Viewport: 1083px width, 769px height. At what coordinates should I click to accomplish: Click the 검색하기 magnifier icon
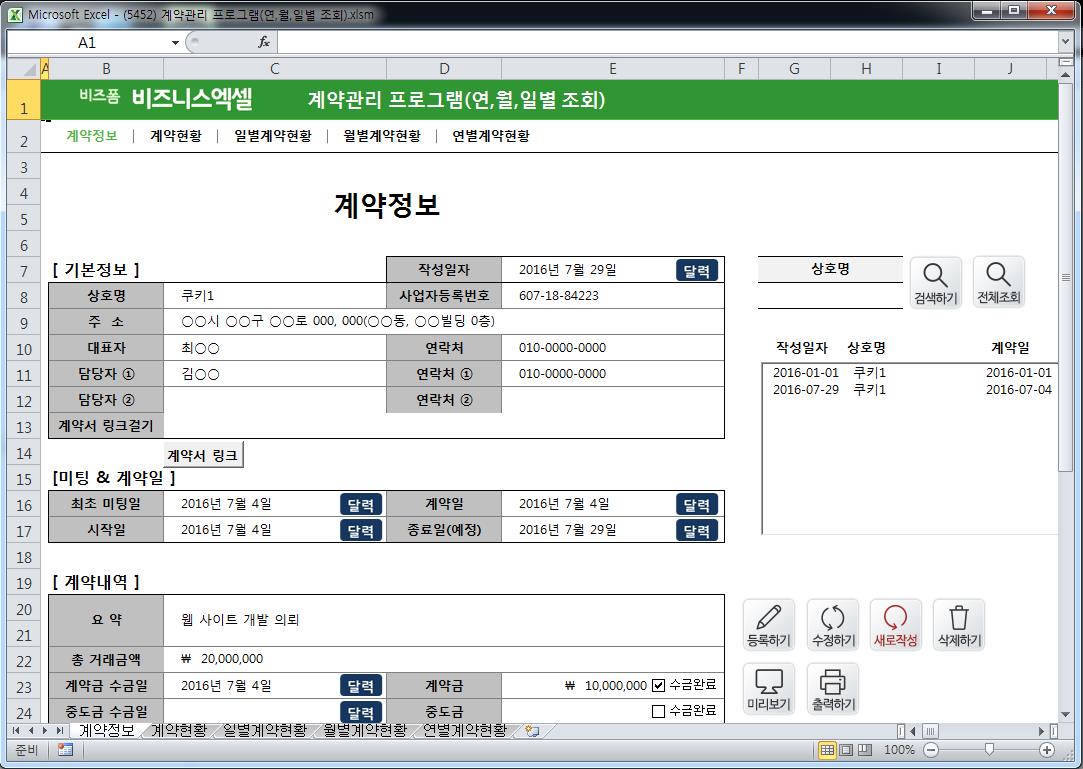(x=935, y=283)
